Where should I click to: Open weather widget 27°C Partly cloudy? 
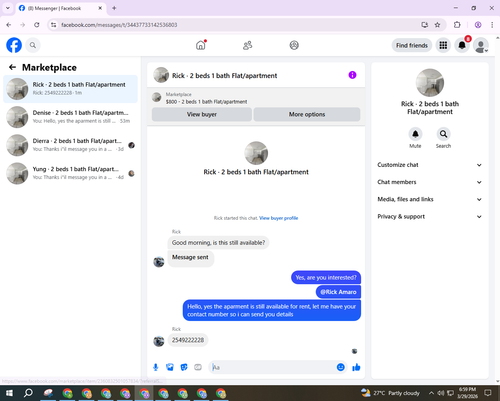click(x=390, y=393)
